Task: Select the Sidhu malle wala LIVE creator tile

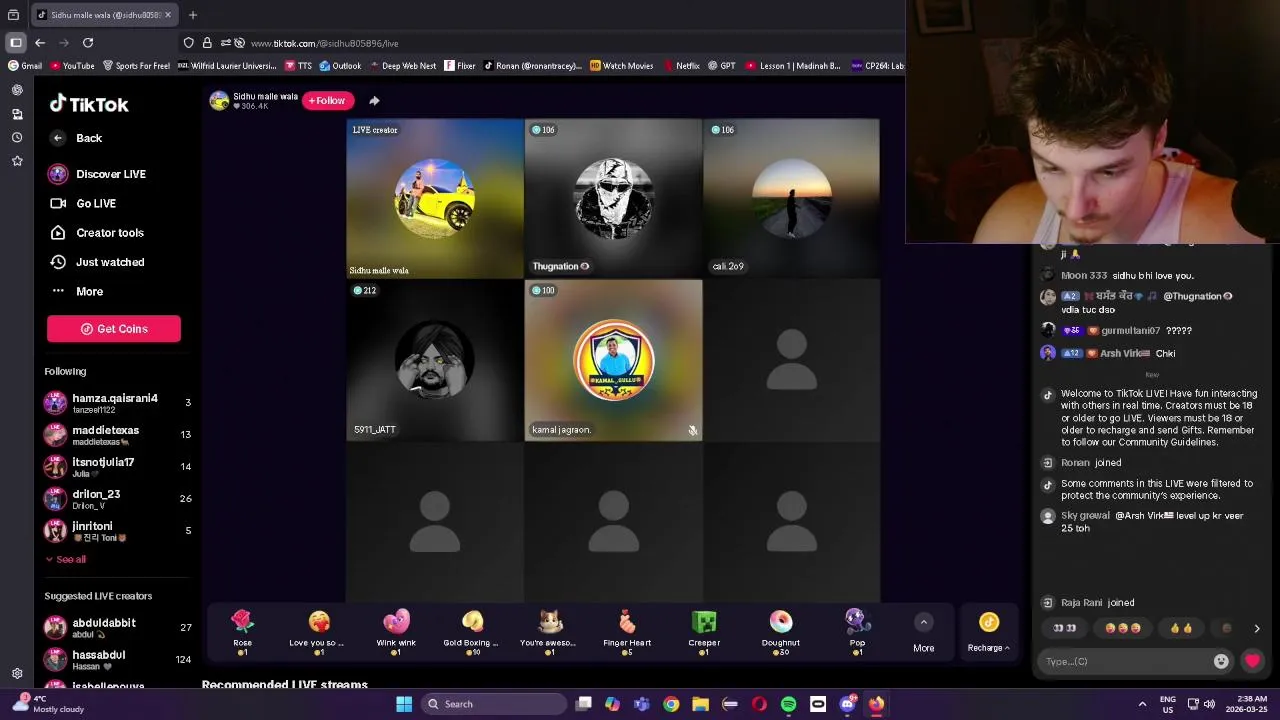Action: pyautogui.click(x=435, y=199)
